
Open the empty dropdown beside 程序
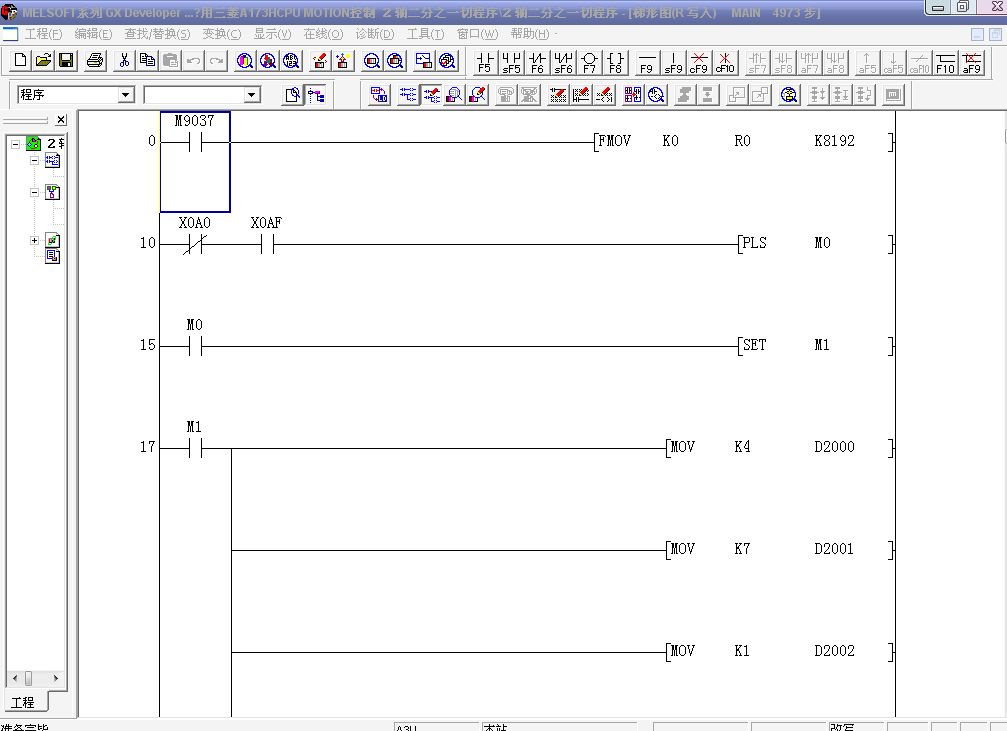[x=252, y=95]
